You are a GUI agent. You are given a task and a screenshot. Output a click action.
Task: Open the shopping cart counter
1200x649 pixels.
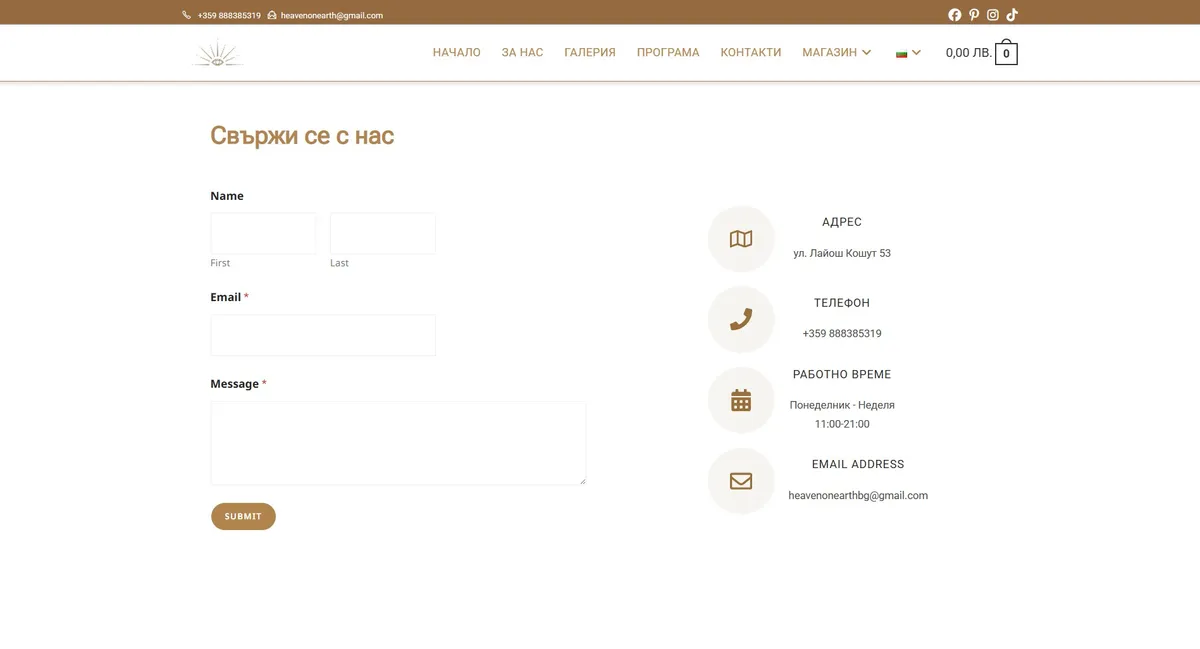tap(1006, 53)
